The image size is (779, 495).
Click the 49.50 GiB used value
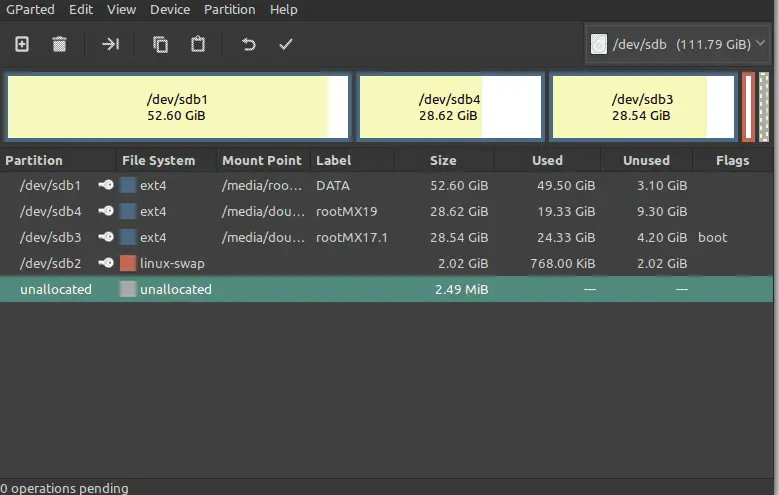point(566,185)
